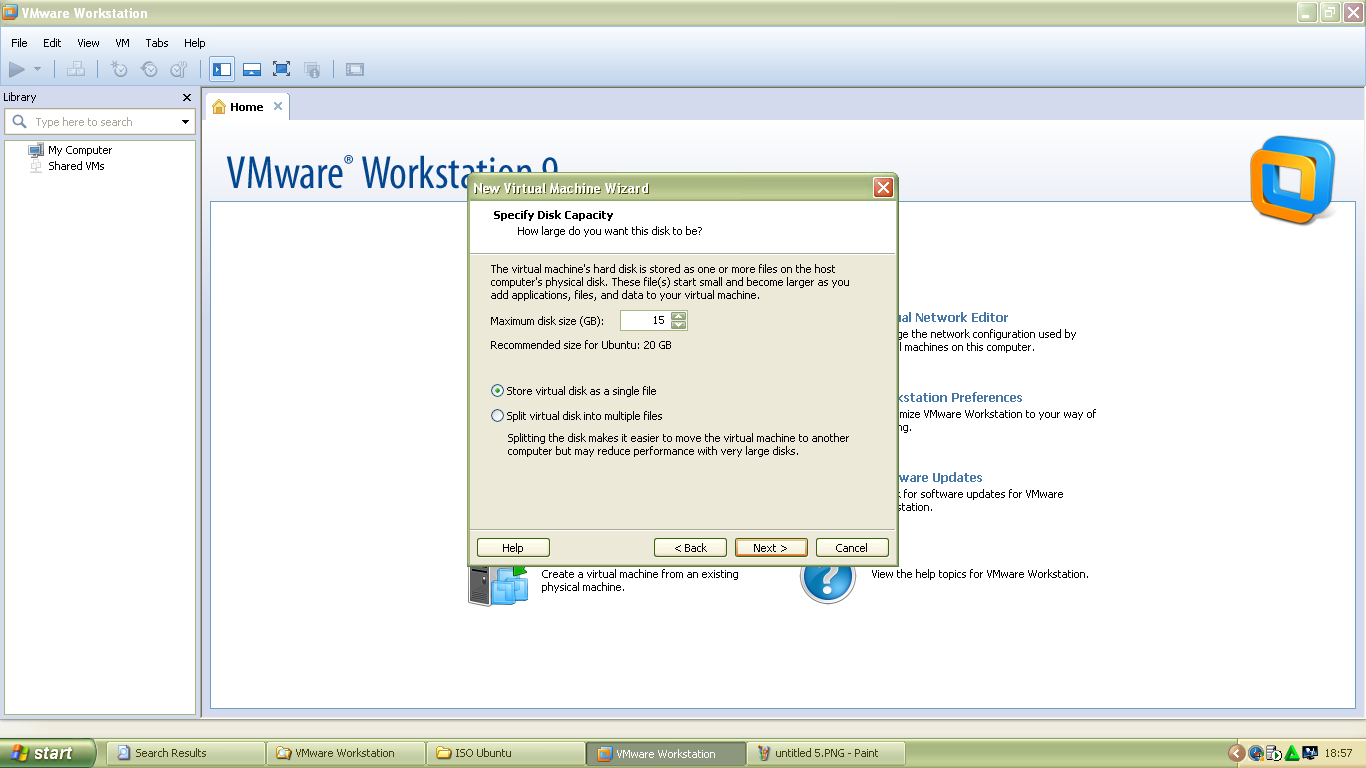Click the My Computer icon in Library
The width and height of the screenshot is (1366, 768).
tap(36, 150)
